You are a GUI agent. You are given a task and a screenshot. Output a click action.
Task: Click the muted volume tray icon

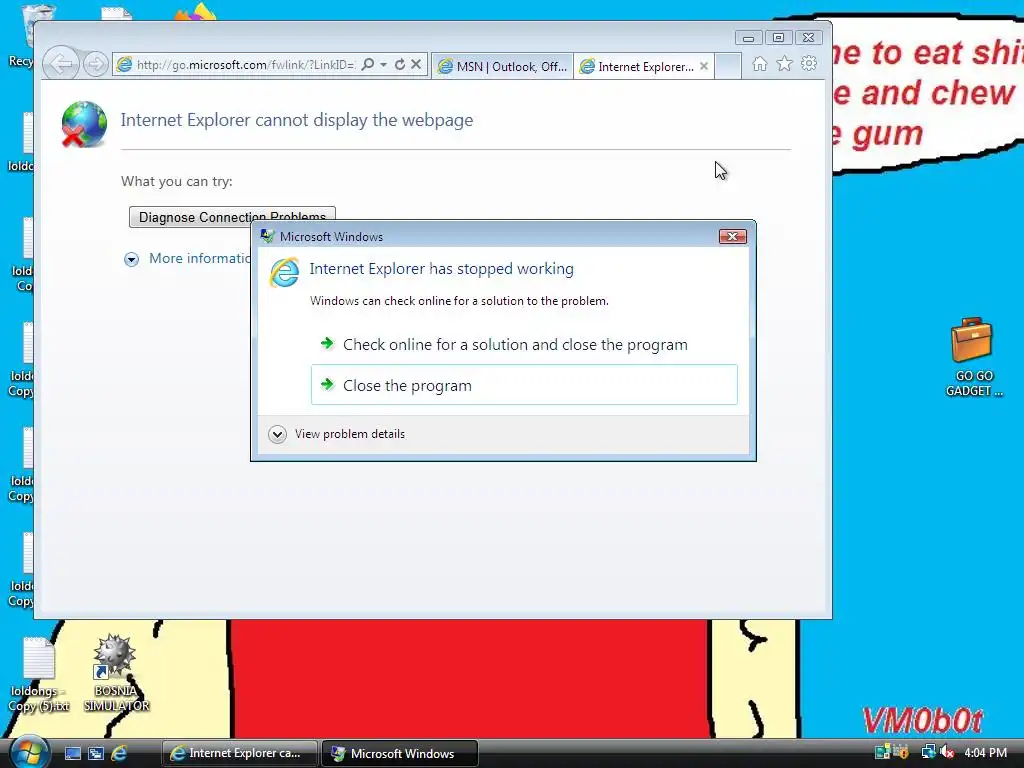947,752
